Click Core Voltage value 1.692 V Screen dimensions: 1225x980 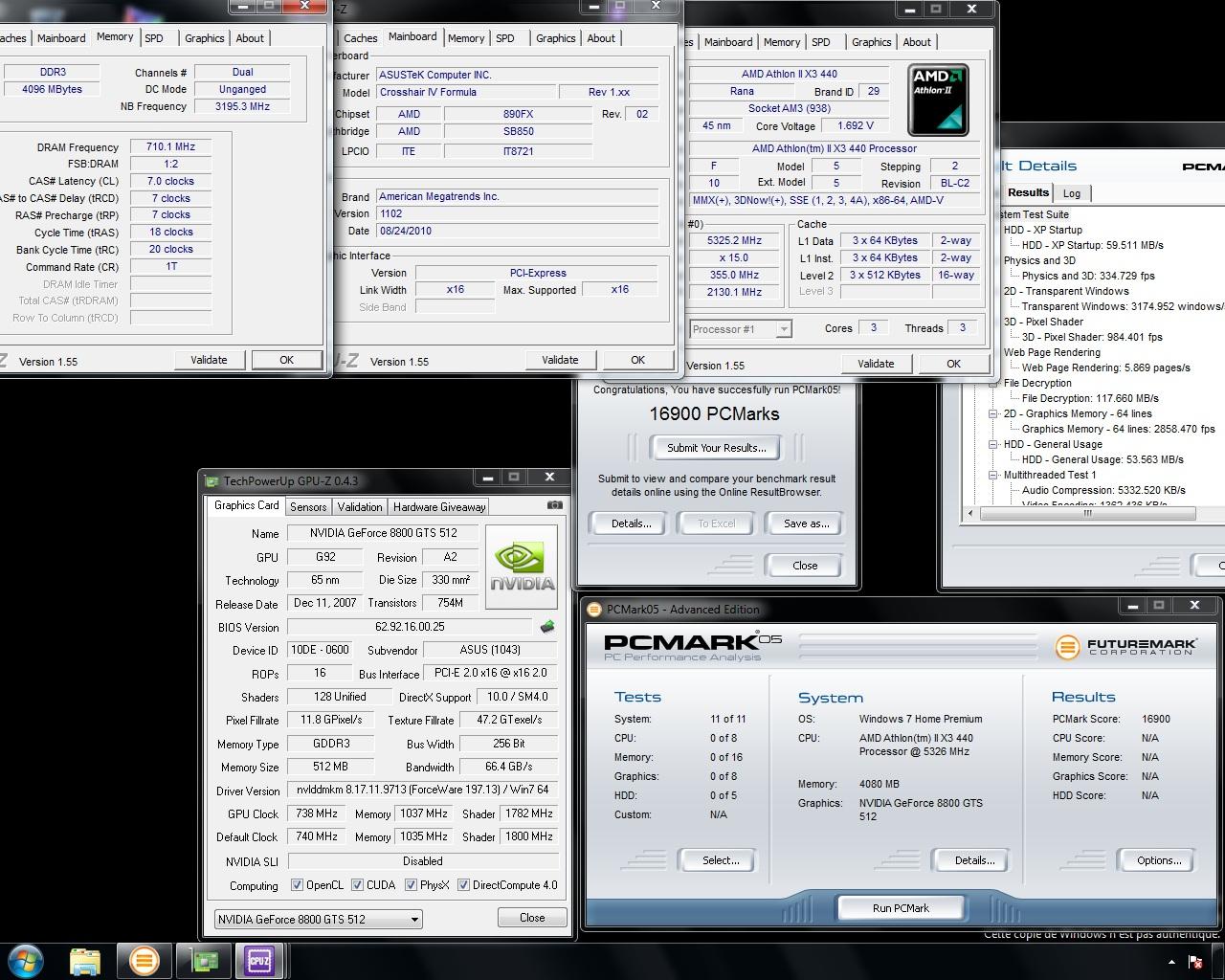click(x=854, y=126)
